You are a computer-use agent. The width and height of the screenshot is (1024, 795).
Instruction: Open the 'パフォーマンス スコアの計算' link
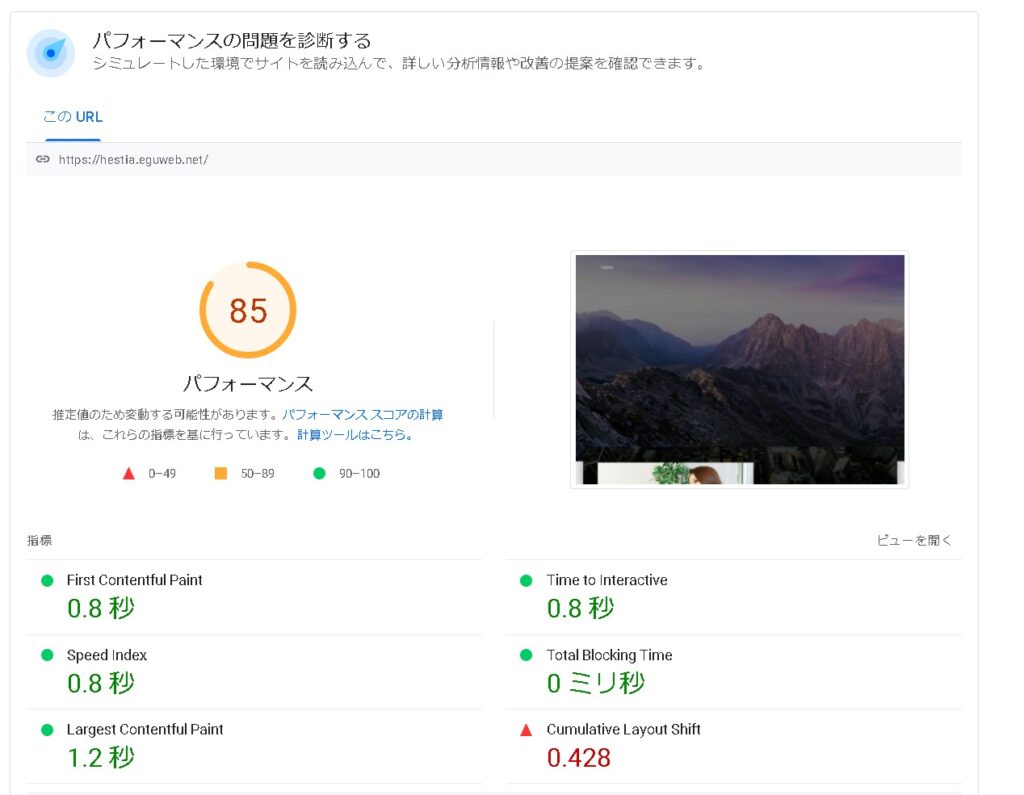coord(362,414)
